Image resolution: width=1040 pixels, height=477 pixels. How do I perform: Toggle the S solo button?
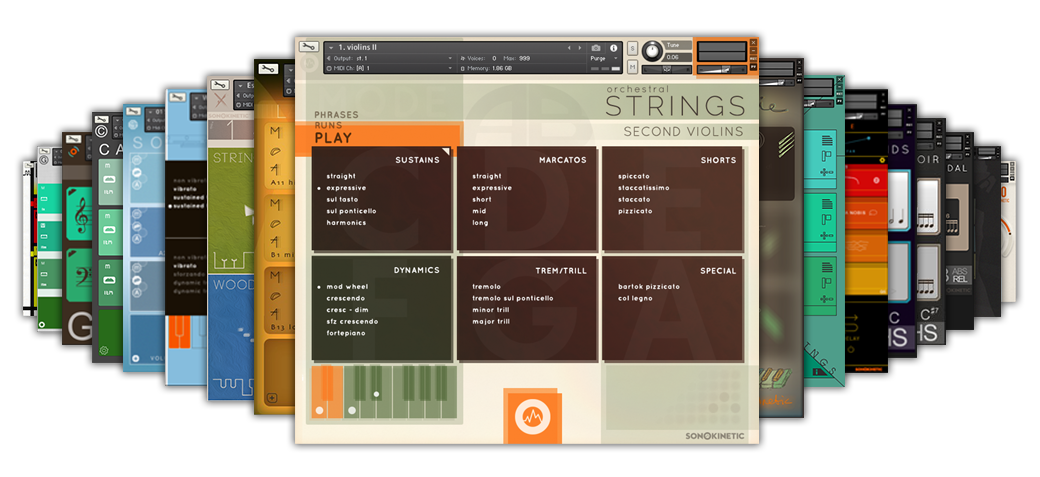click(632, 48)
